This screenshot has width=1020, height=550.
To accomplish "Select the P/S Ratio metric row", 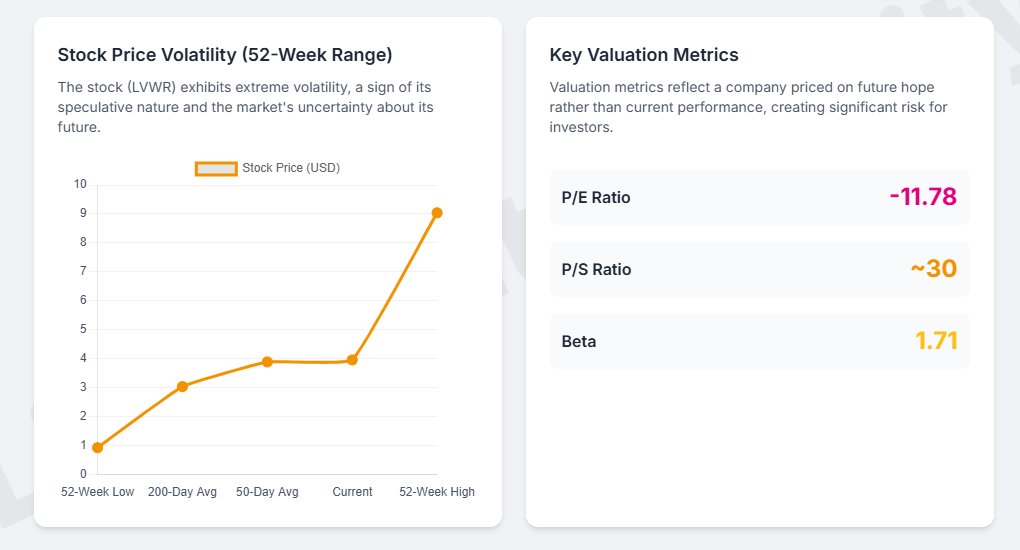I will tap(759, 269).
